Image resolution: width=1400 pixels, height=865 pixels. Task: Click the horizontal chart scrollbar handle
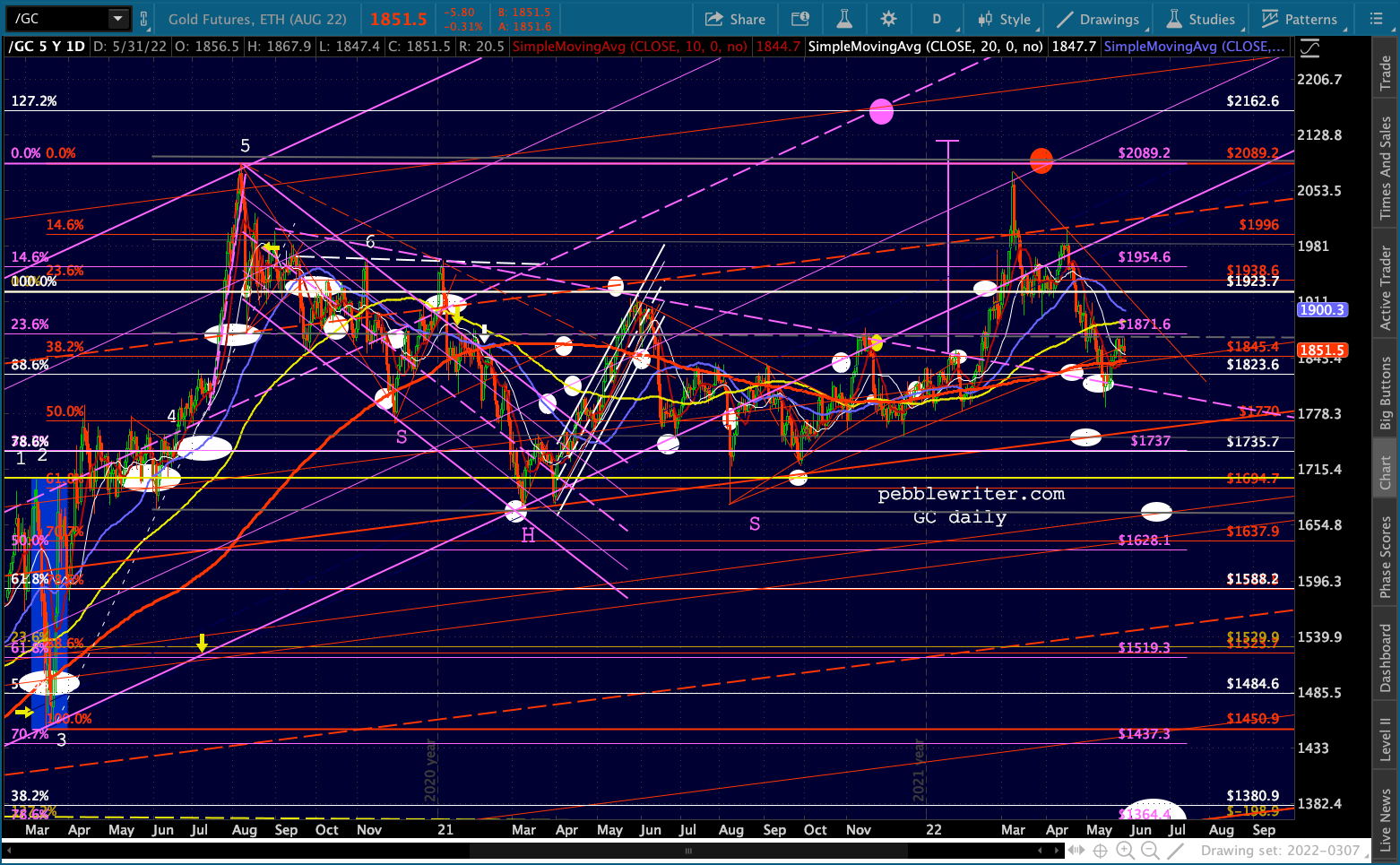coord(688,851)
